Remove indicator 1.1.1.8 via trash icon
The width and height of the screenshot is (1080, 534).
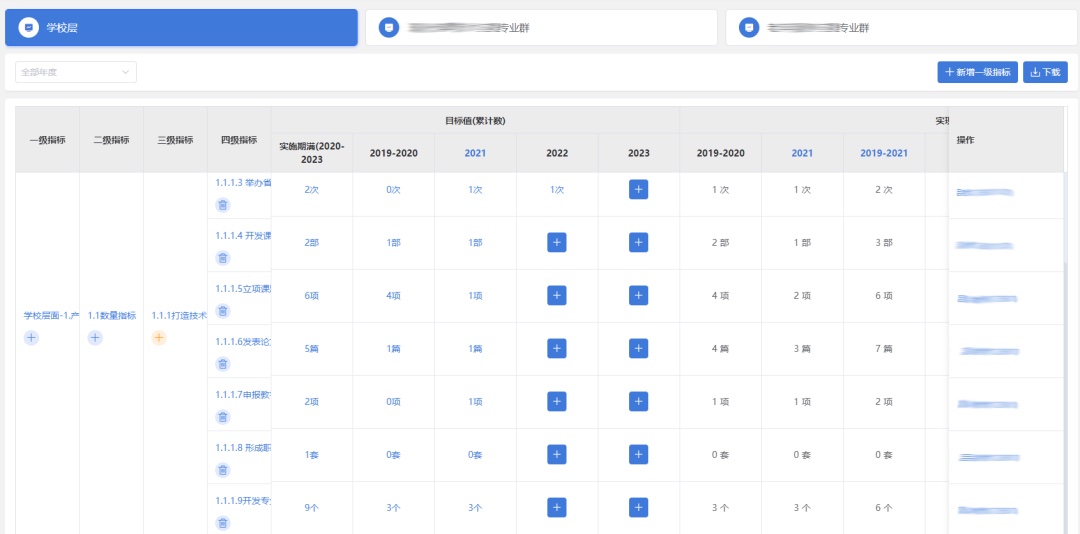223,470
